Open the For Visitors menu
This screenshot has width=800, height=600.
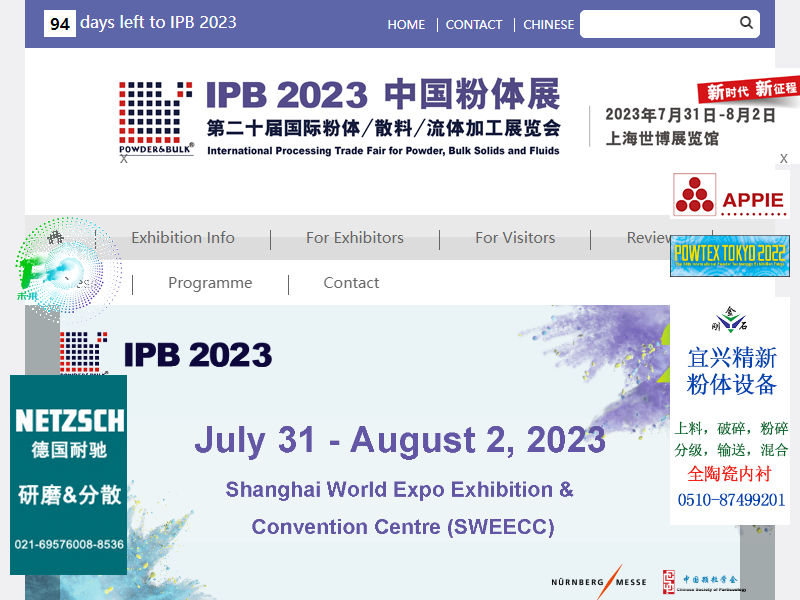[x=515, y=238]
